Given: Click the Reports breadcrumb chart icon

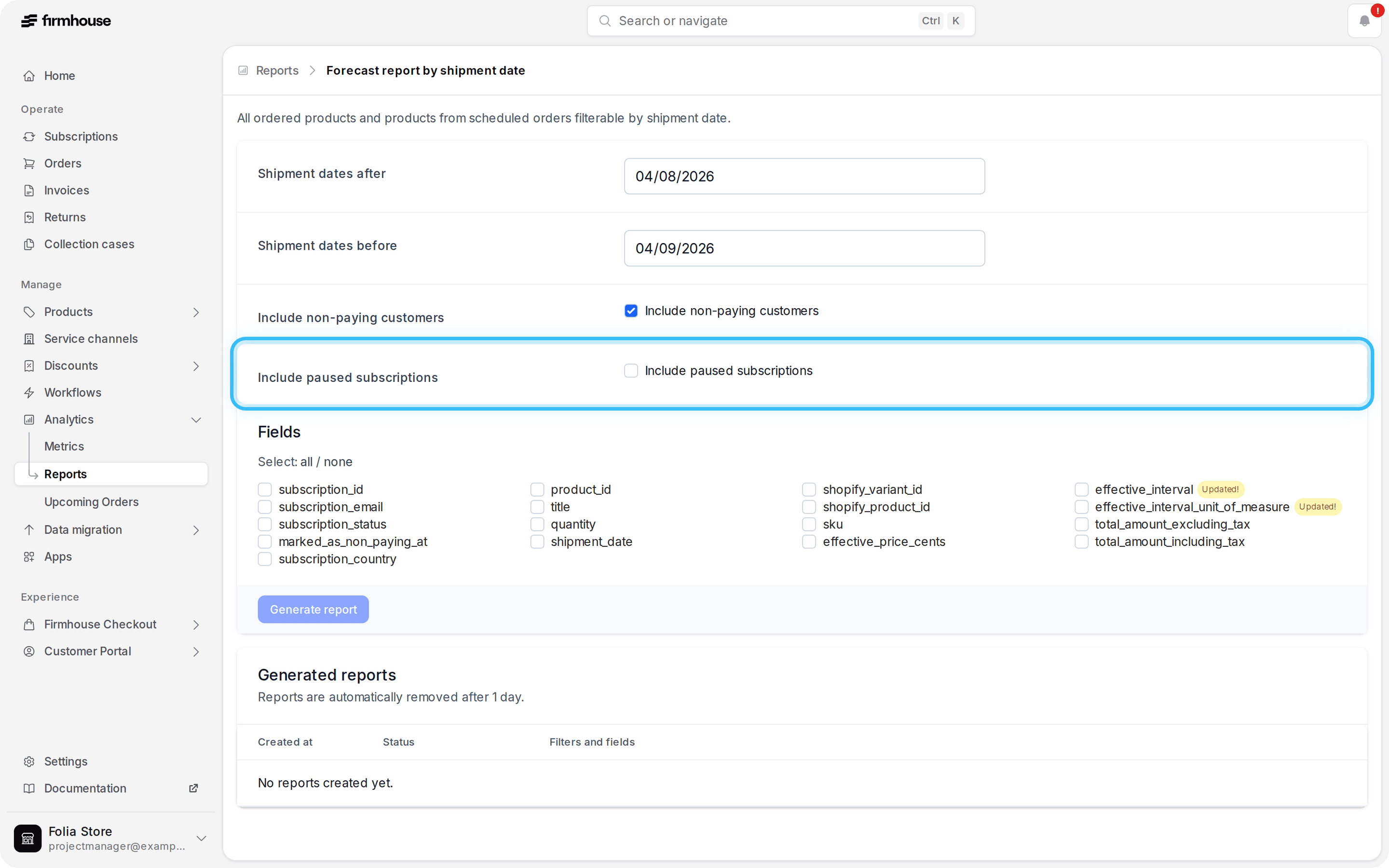Looking at the screenshot, I should click(x=244, y=70).
